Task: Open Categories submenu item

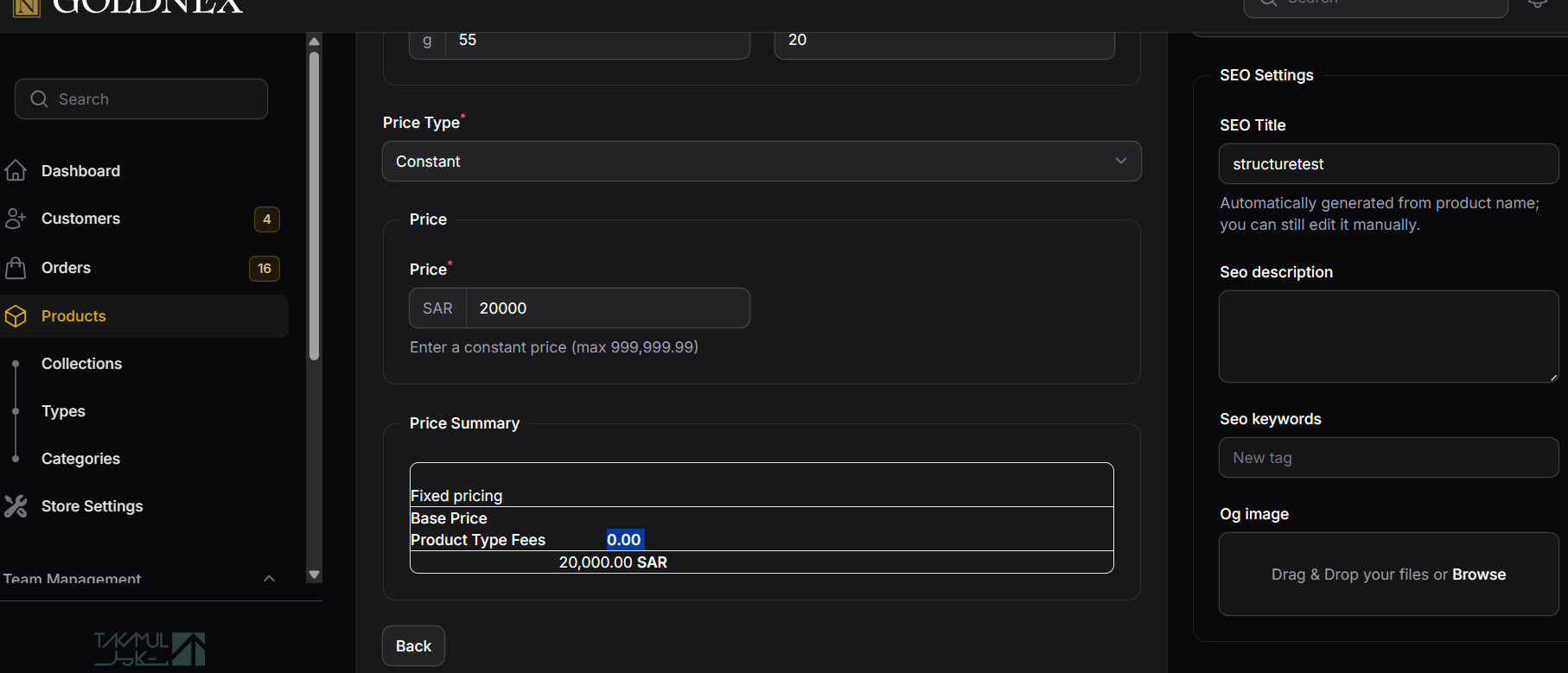Action: point(80,459)
